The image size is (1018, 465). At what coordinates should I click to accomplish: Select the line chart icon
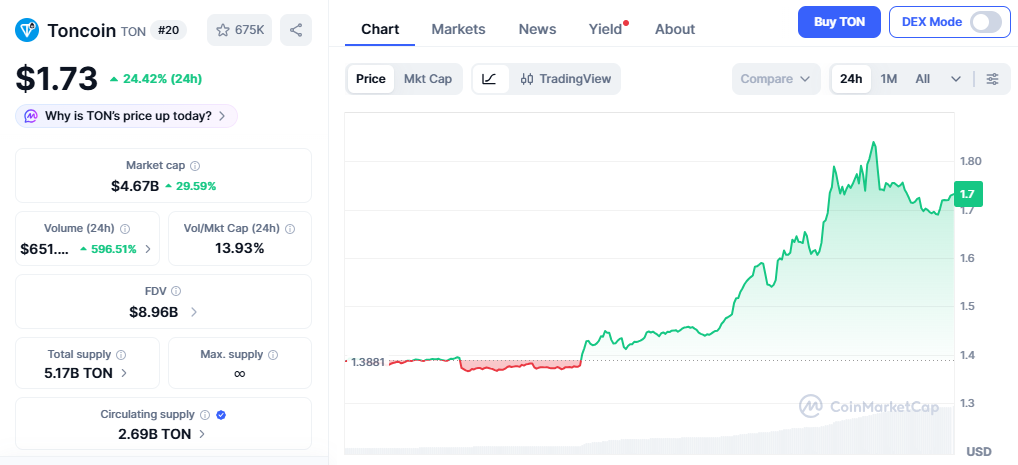tap(490, 79)
